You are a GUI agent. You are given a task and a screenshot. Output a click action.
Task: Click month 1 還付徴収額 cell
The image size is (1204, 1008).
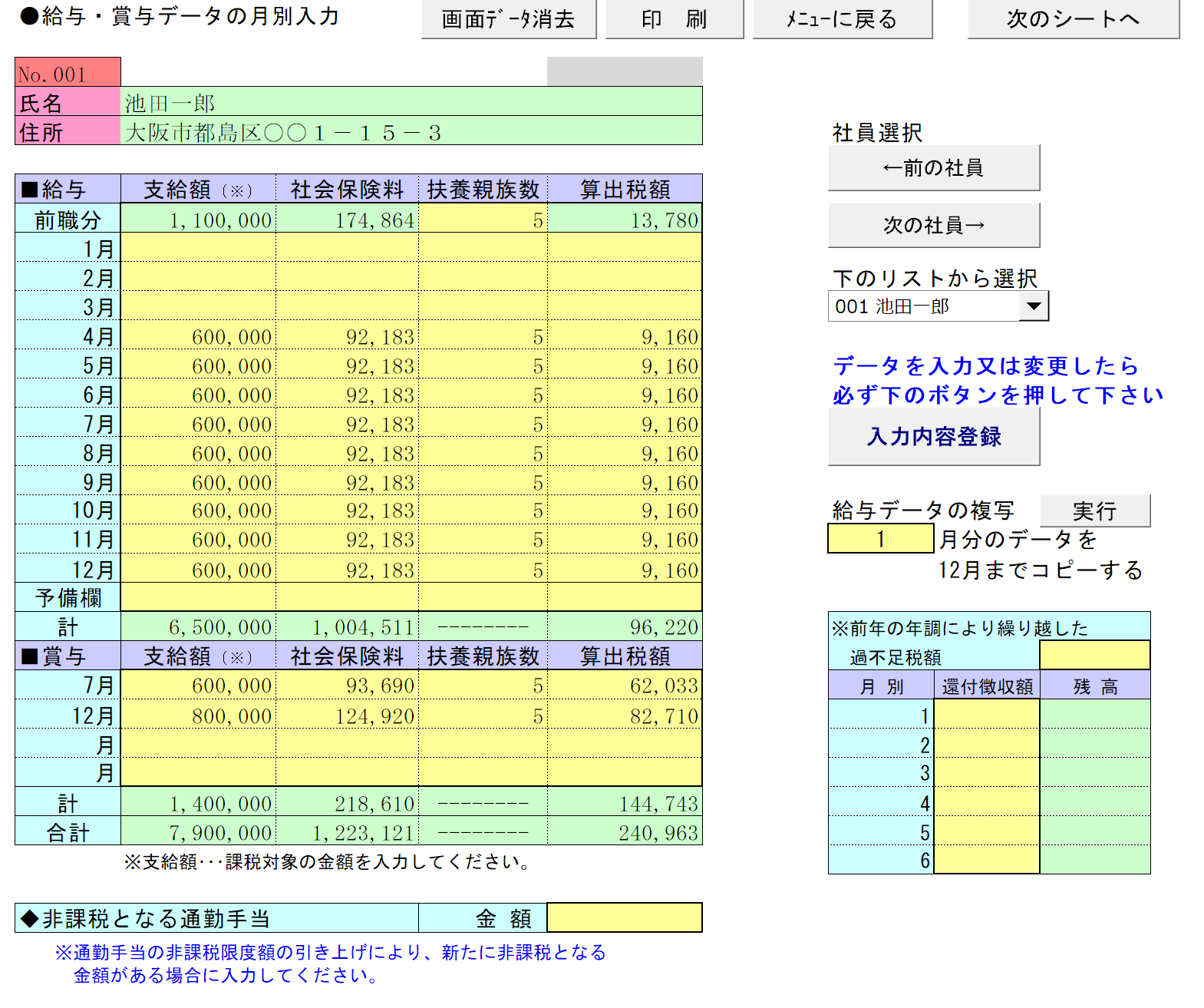(986, 715)
